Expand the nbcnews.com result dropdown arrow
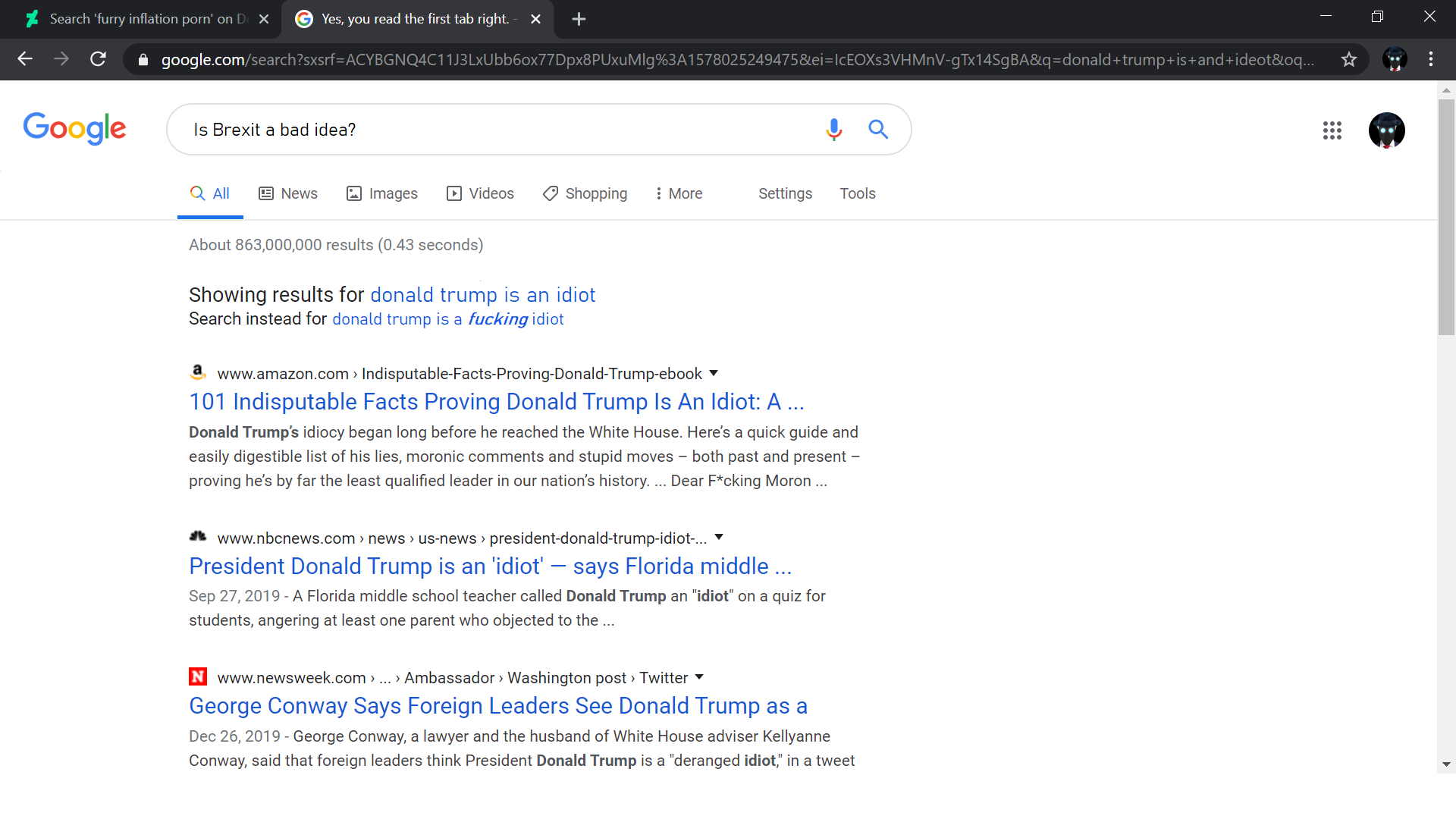This screenshot has width=1456, height=819. (x=719, y=537)
